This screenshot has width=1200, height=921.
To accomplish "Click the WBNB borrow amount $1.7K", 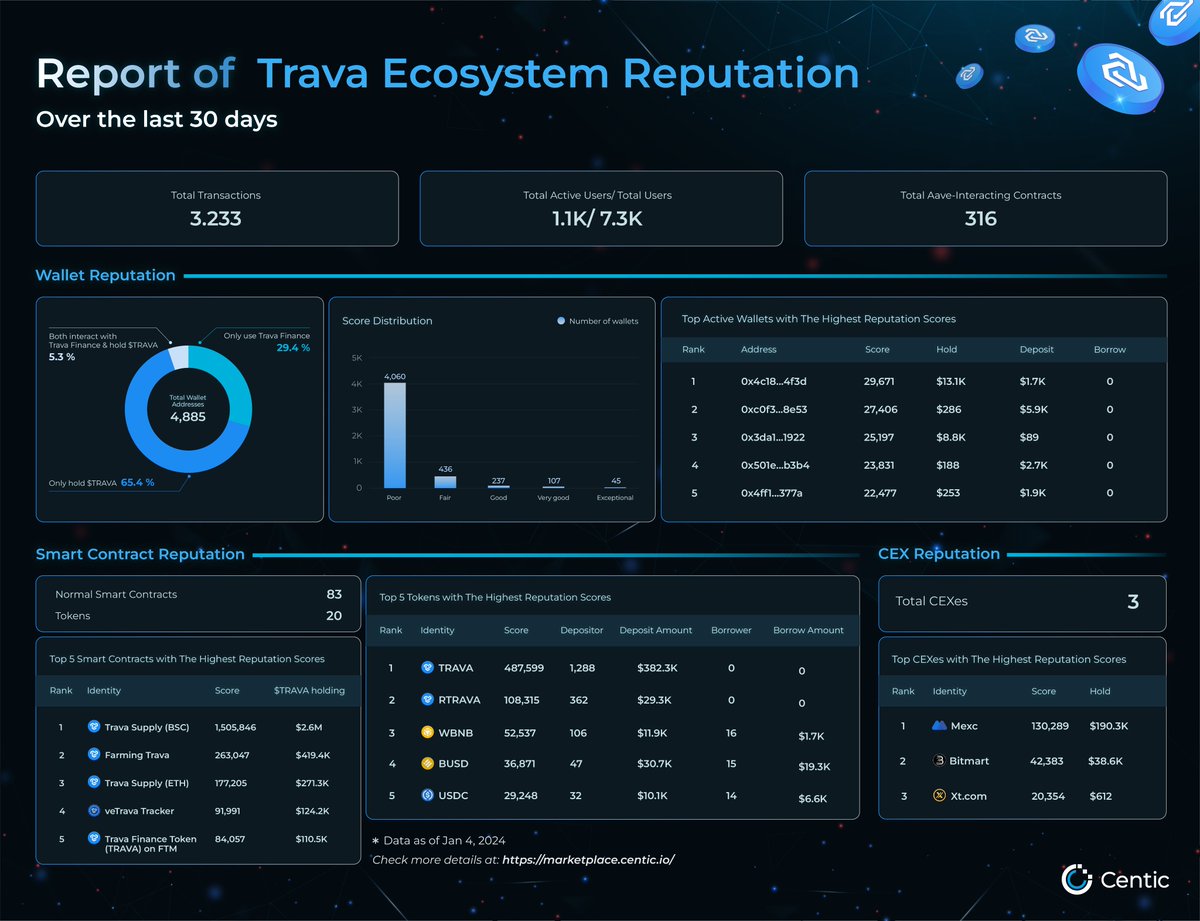I will coord(811,737).
